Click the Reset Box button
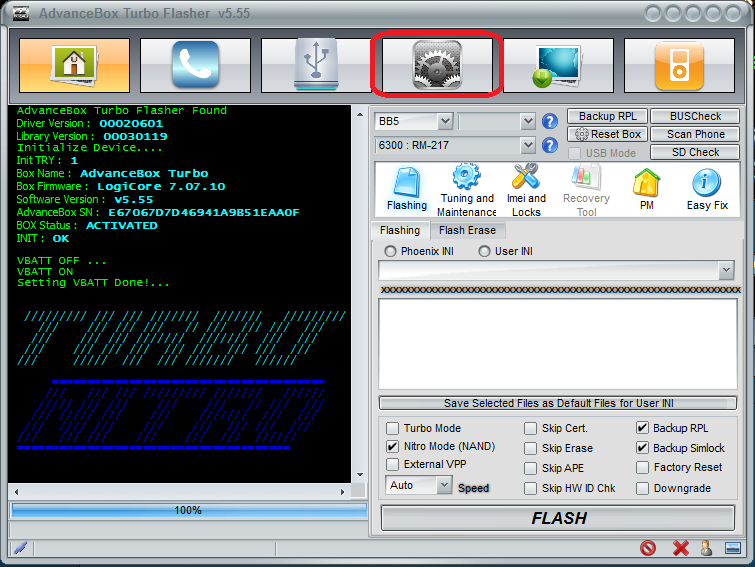 coord(607,134)
